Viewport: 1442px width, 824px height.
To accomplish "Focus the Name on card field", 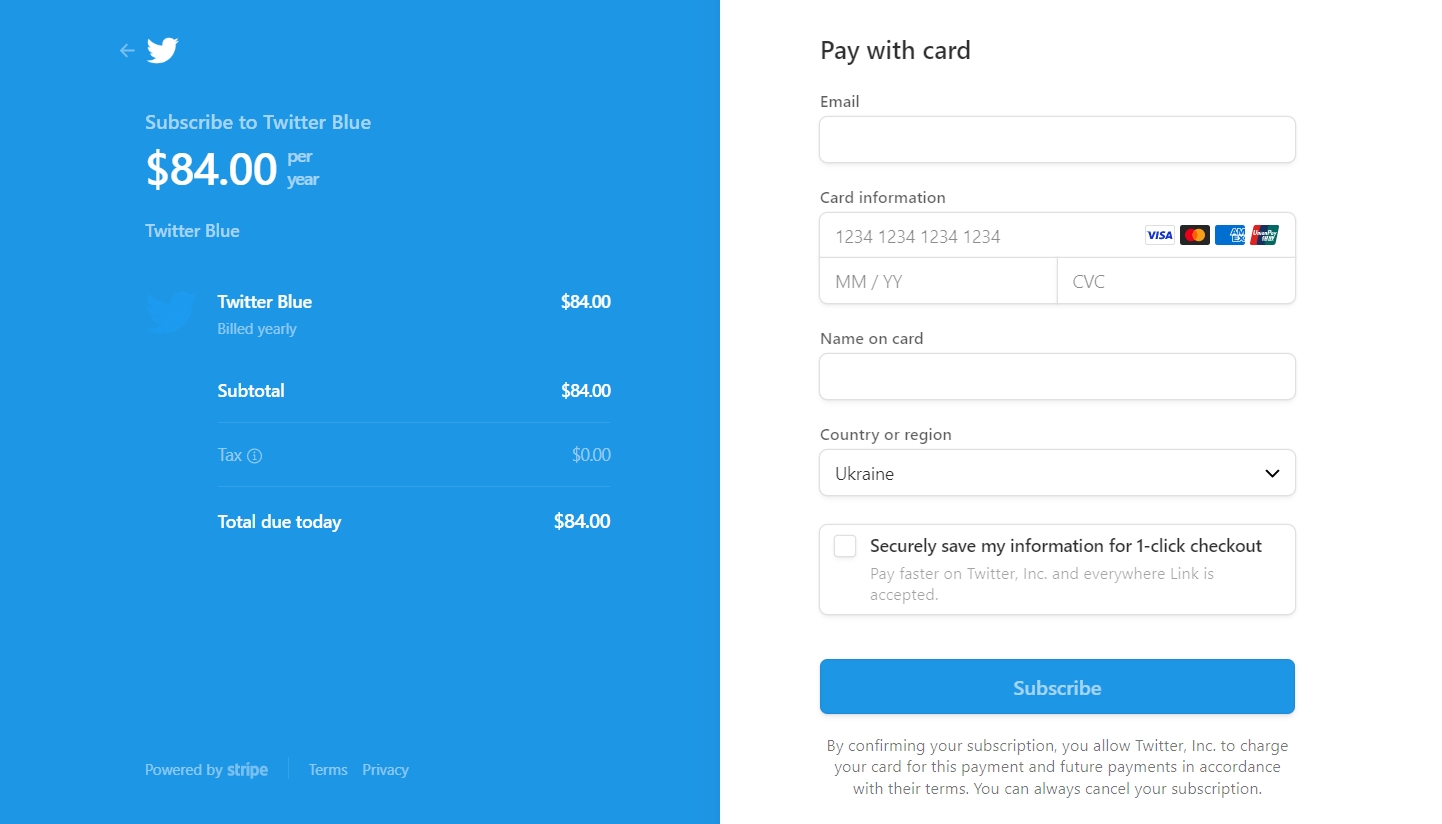I will tap(1057, 377).
